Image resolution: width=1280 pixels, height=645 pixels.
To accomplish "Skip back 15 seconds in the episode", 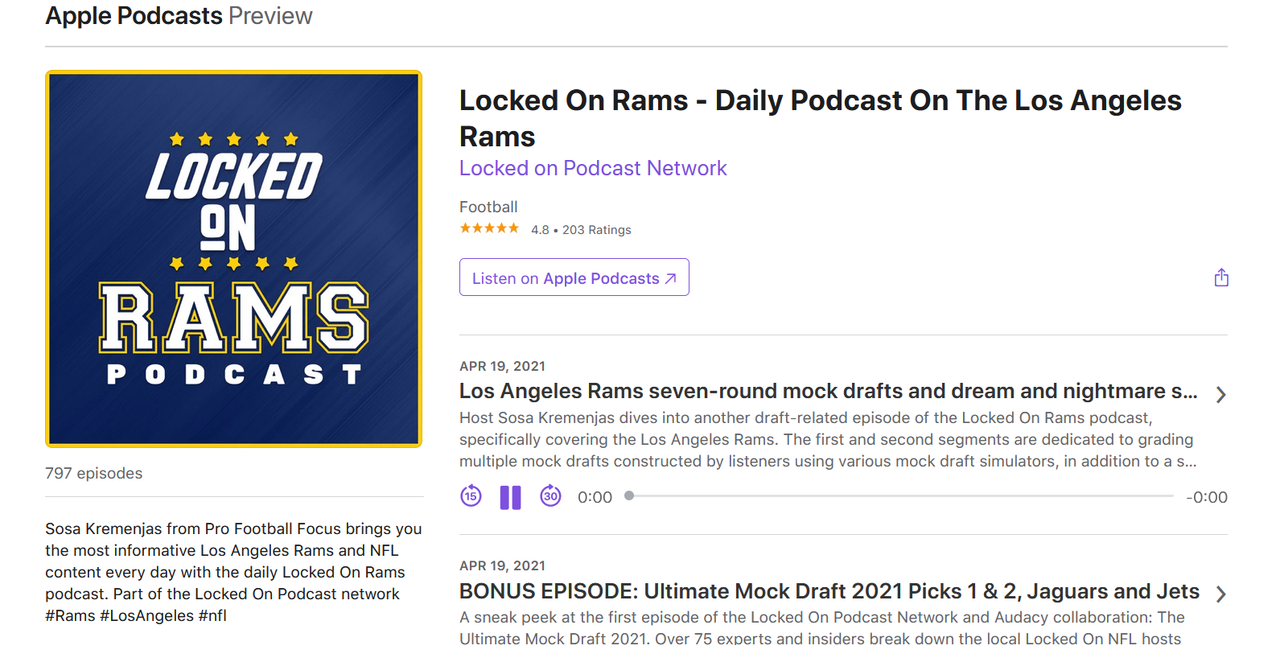I will (471, 496).
